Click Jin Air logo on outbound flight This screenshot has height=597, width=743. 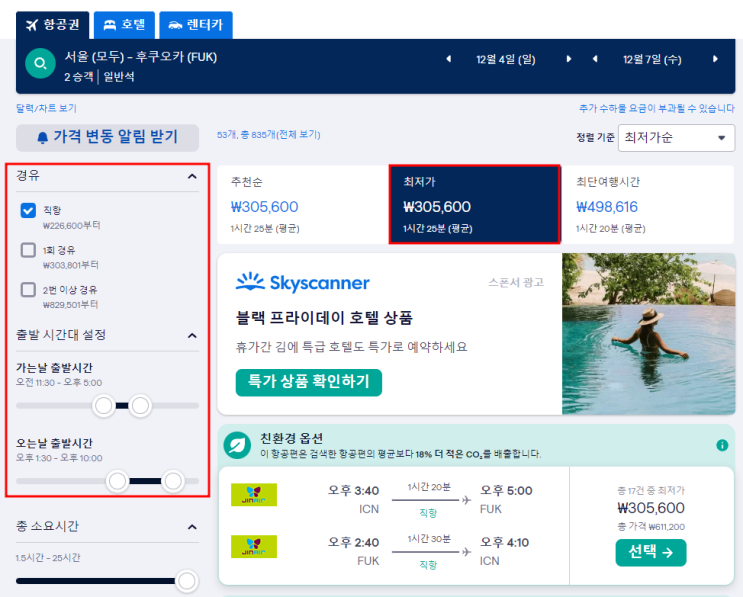pyautogui.click(x=254, y=495)
